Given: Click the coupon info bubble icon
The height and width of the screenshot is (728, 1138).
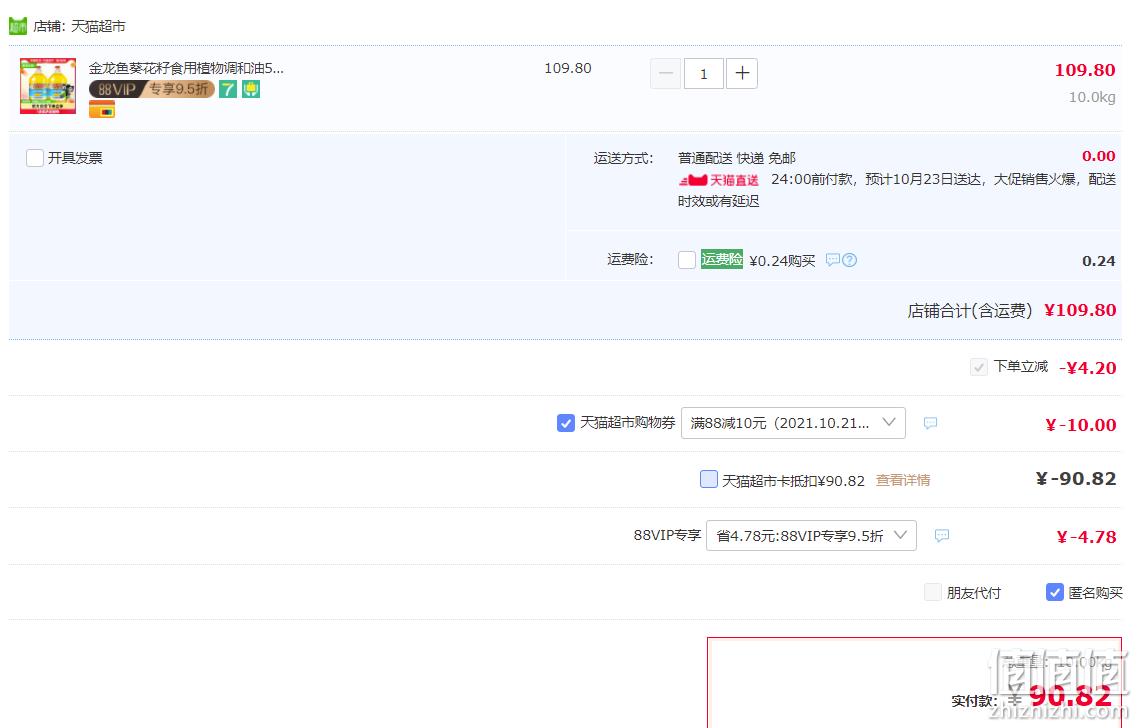Looking at the screenshot, I should tap(930, 422).
